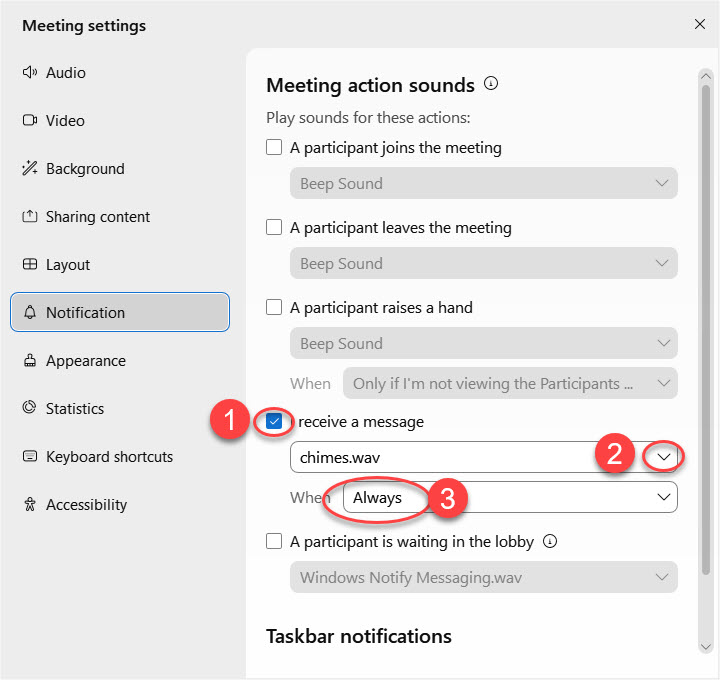The image size is (720, 680).
Task: Show info tooltip beside Meeting action sounds
Action: pos(491,85)
